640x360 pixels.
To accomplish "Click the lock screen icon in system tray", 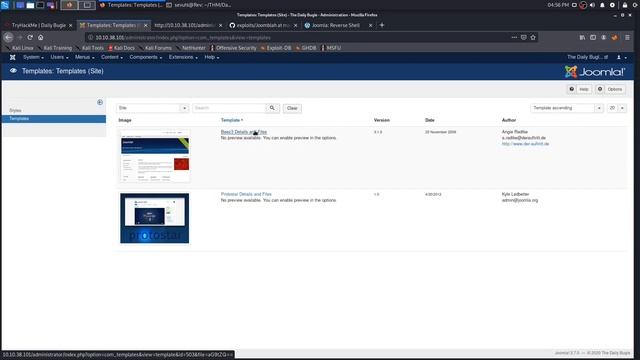I will (x=625, y=5).
